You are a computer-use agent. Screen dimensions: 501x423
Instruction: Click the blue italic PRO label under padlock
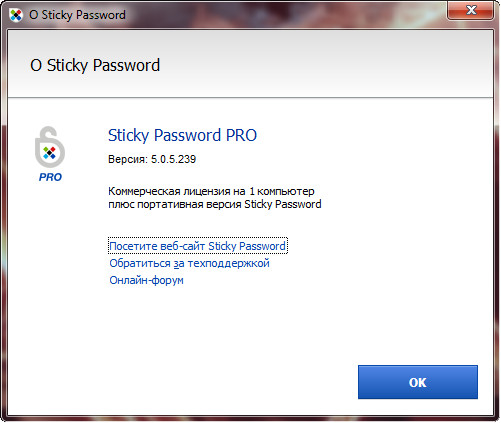(50, 177)
